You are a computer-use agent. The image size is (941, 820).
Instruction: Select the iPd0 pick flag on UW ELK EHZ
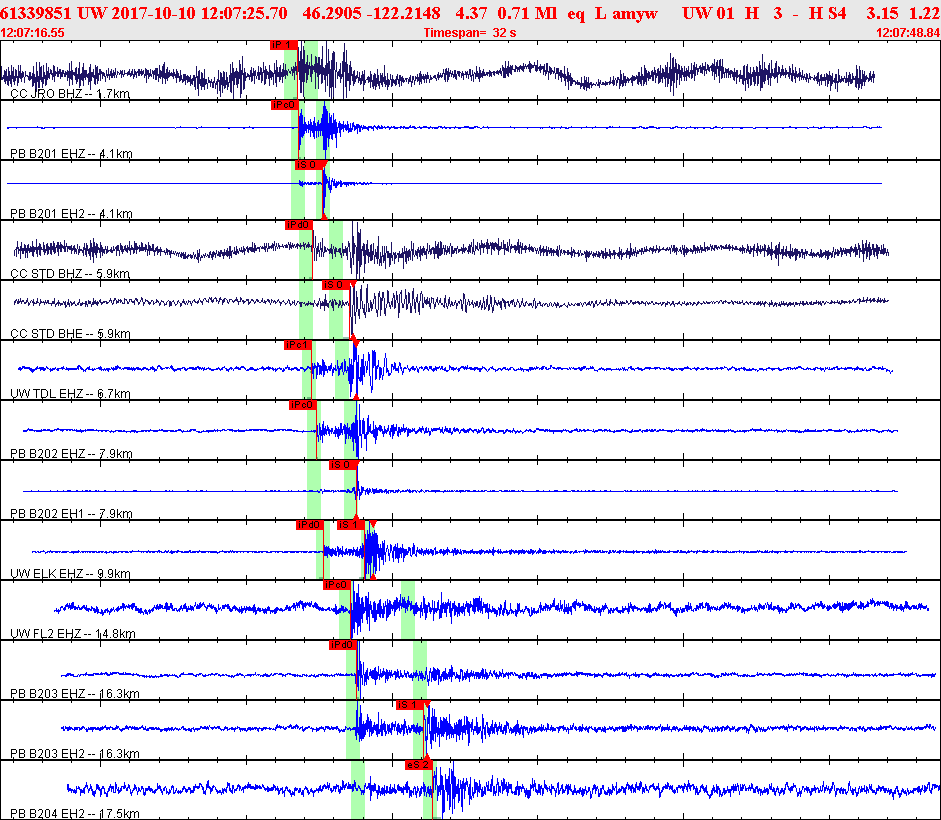pyautogui.click(x=310, y=525)
